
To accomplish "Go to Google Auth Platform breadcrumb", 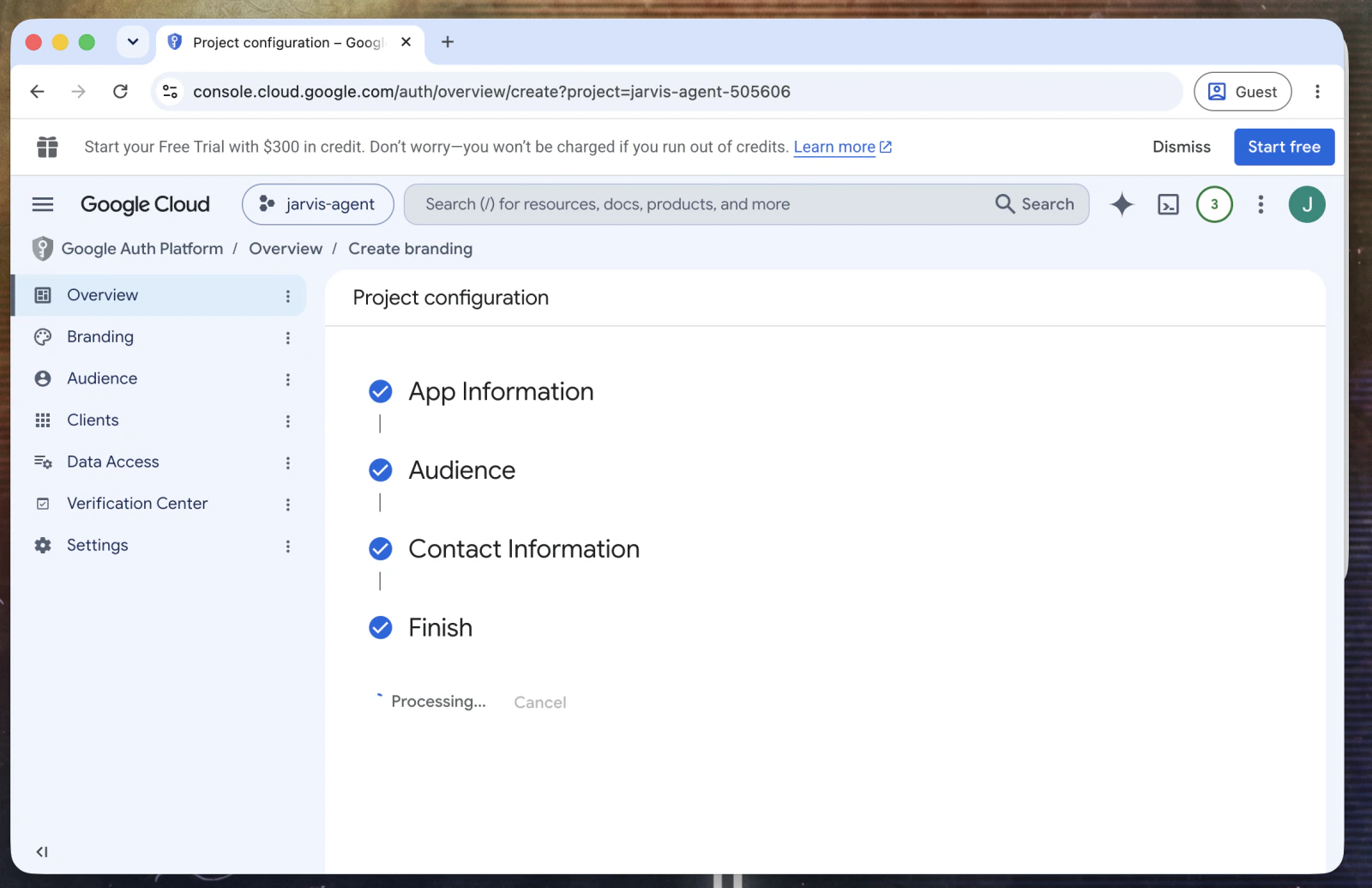I will tap(142, 249).
